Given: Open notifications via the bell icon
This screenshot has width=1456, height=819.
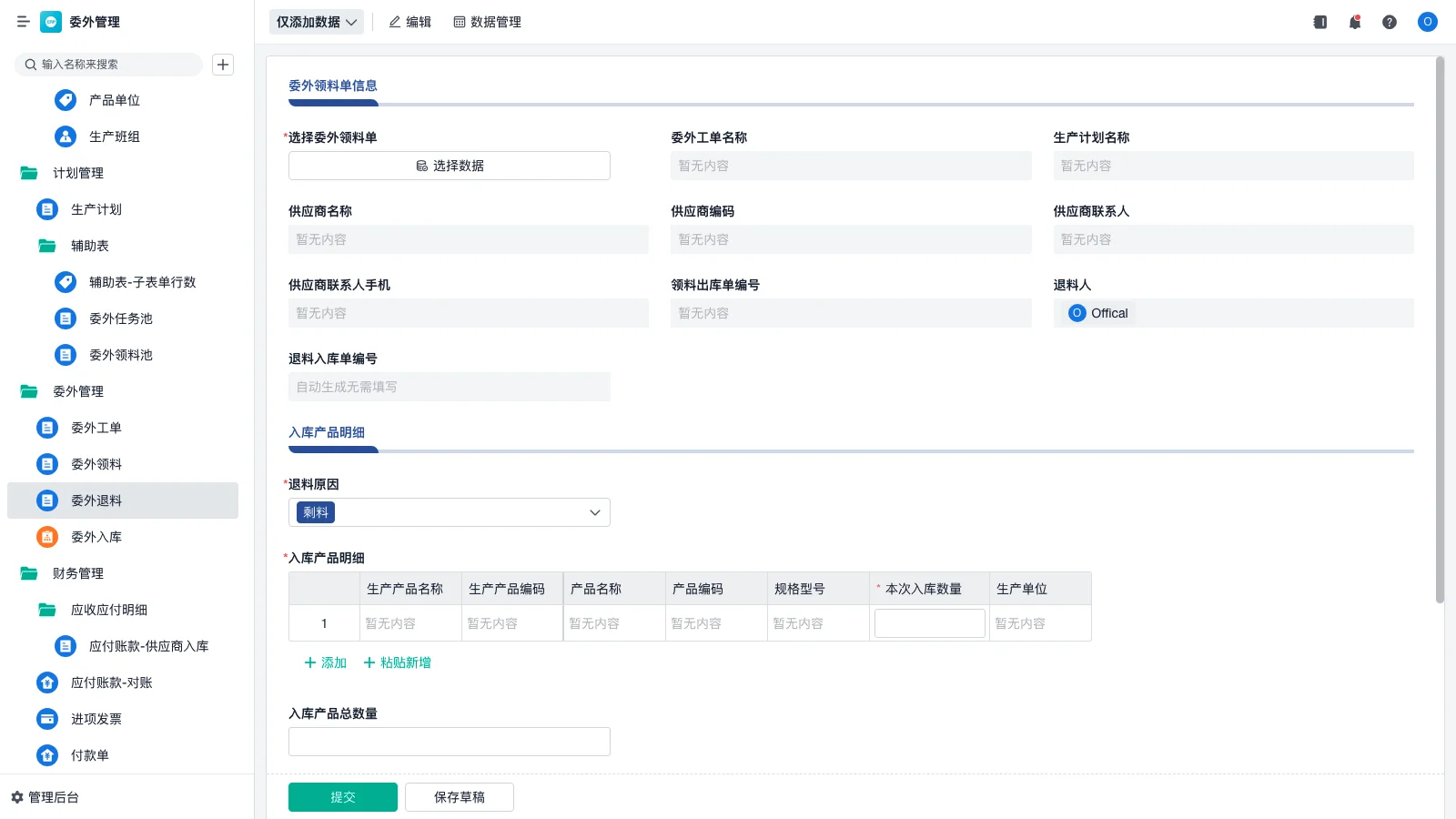Looking at the screenshot, I should coord(1354,22).
